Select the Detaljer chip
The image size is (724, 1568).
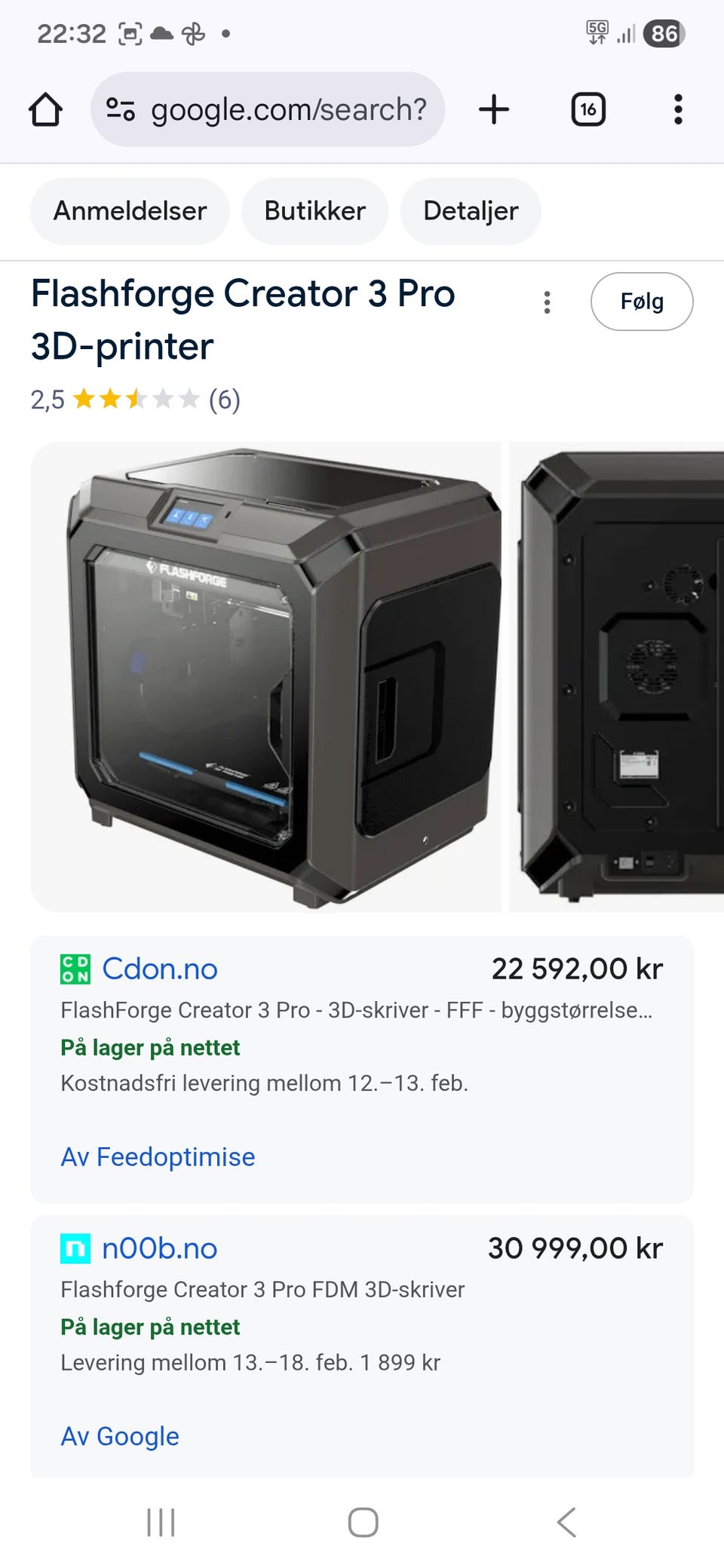tap(471, 211)
